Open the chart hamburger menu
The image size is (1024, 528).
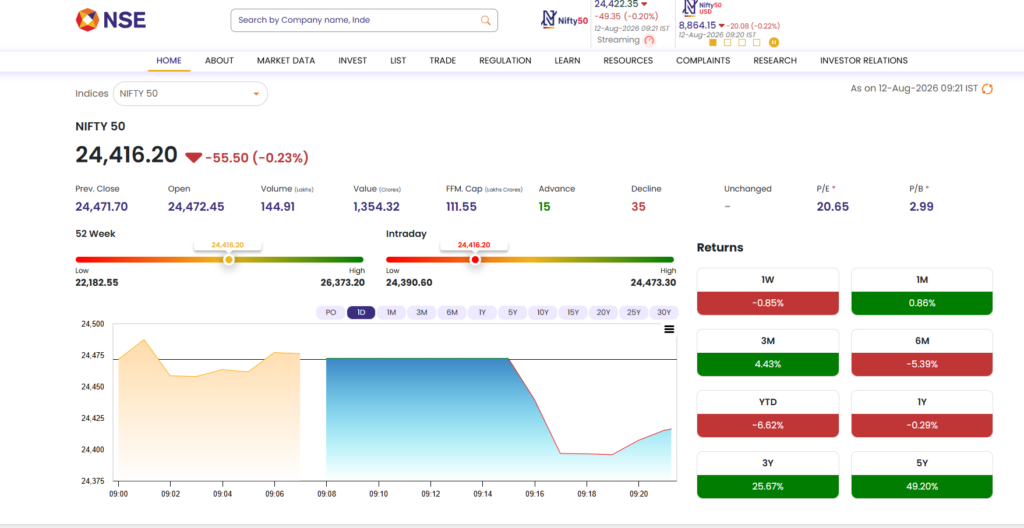pyautogui.click(x=669, y=329)
